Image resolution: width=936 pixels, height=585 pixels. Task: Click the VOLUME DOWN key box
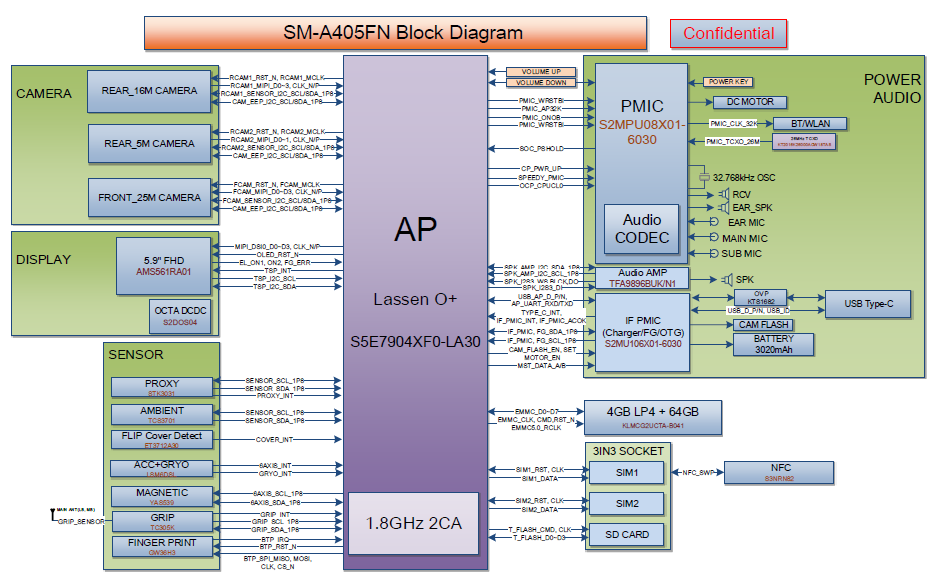pos(541,82)
